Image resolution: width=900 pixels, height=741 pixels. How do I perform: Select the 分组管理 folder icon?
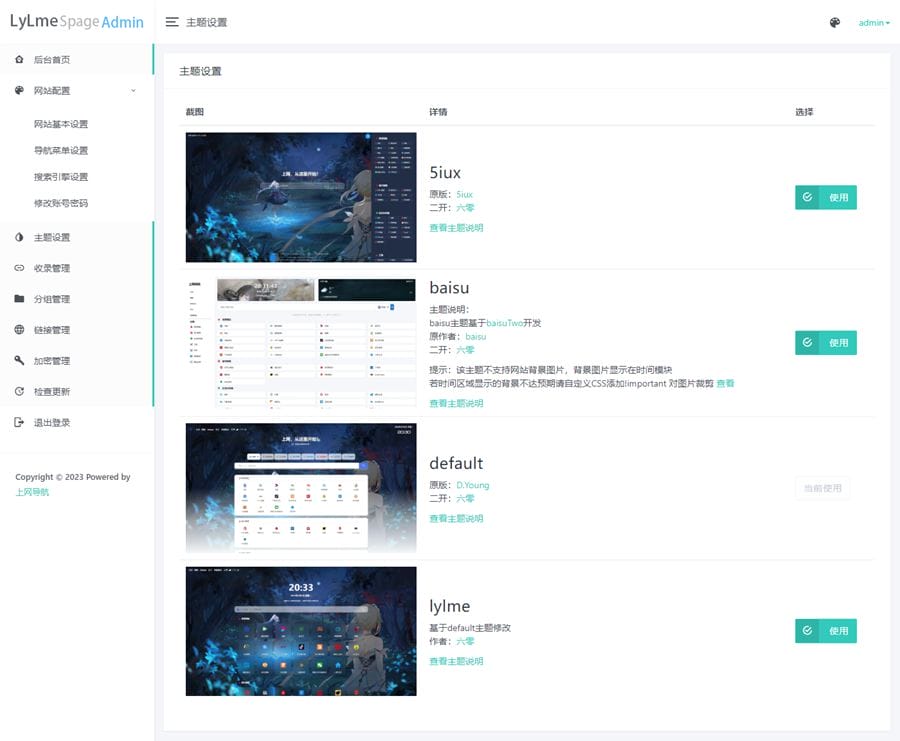[17, 299]
